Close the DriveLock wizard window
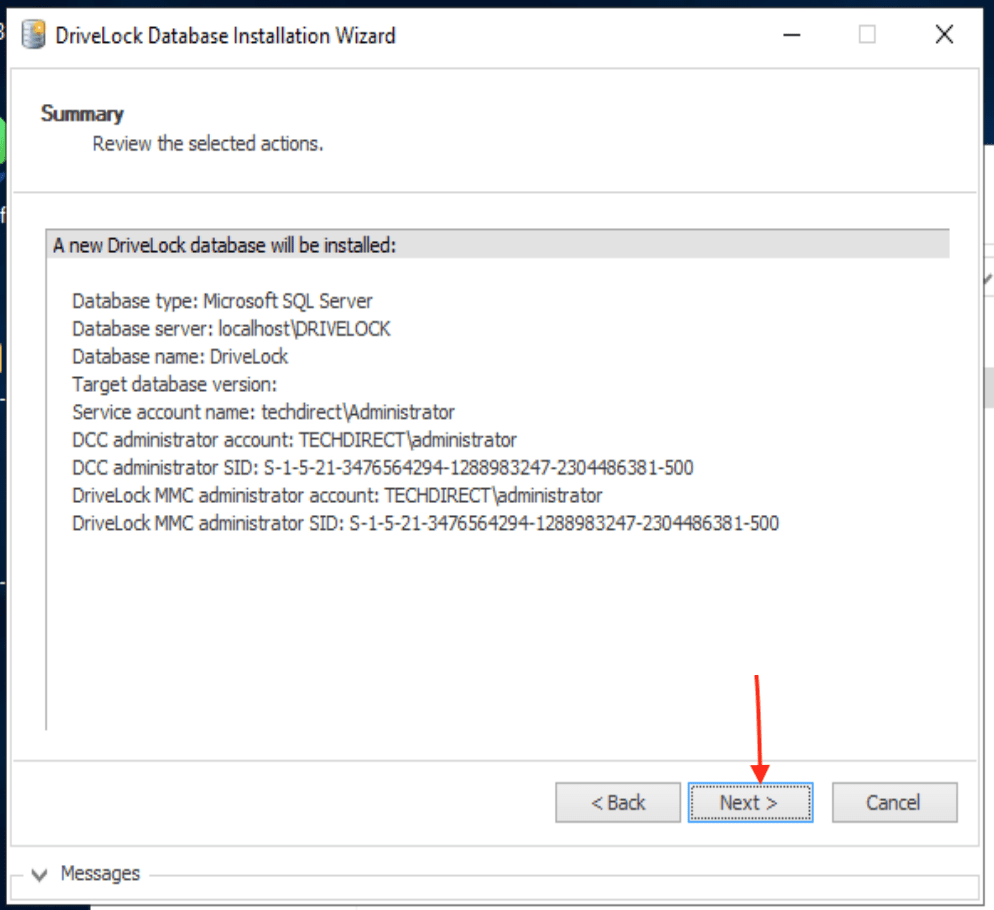 (x=943, y=35)
